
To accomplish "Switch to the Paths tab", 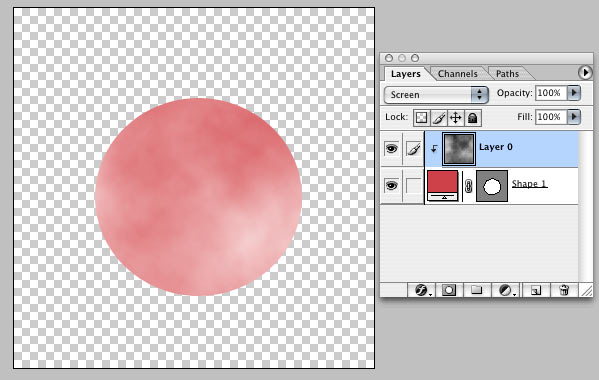I will [x=507, y=73].
